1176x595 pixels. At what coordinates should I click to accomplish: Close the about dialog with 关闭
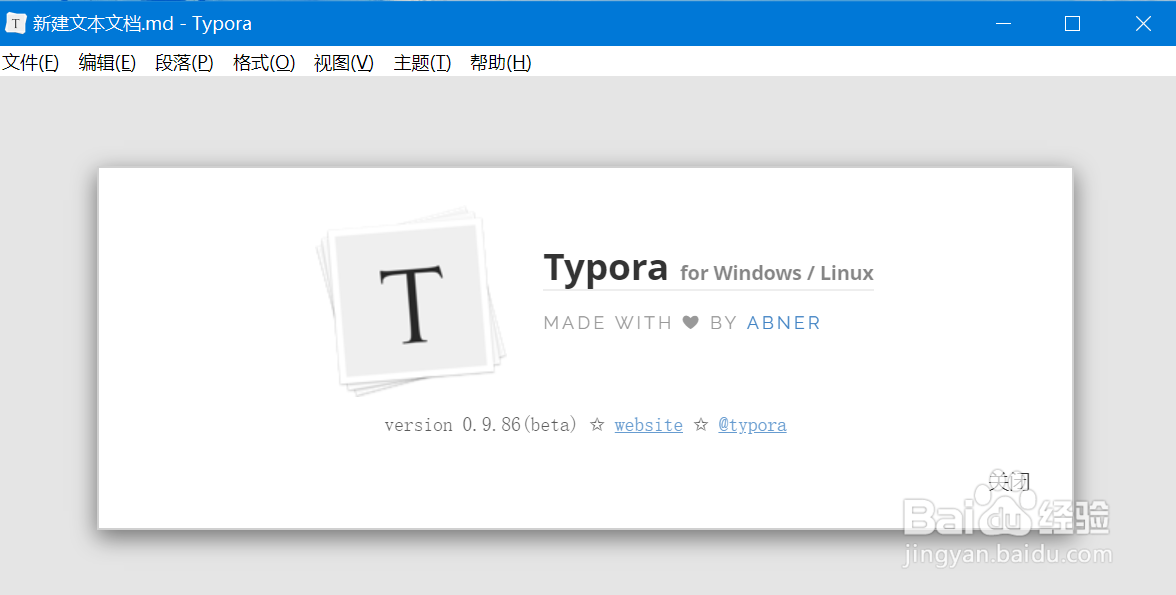pos(1009,481)
